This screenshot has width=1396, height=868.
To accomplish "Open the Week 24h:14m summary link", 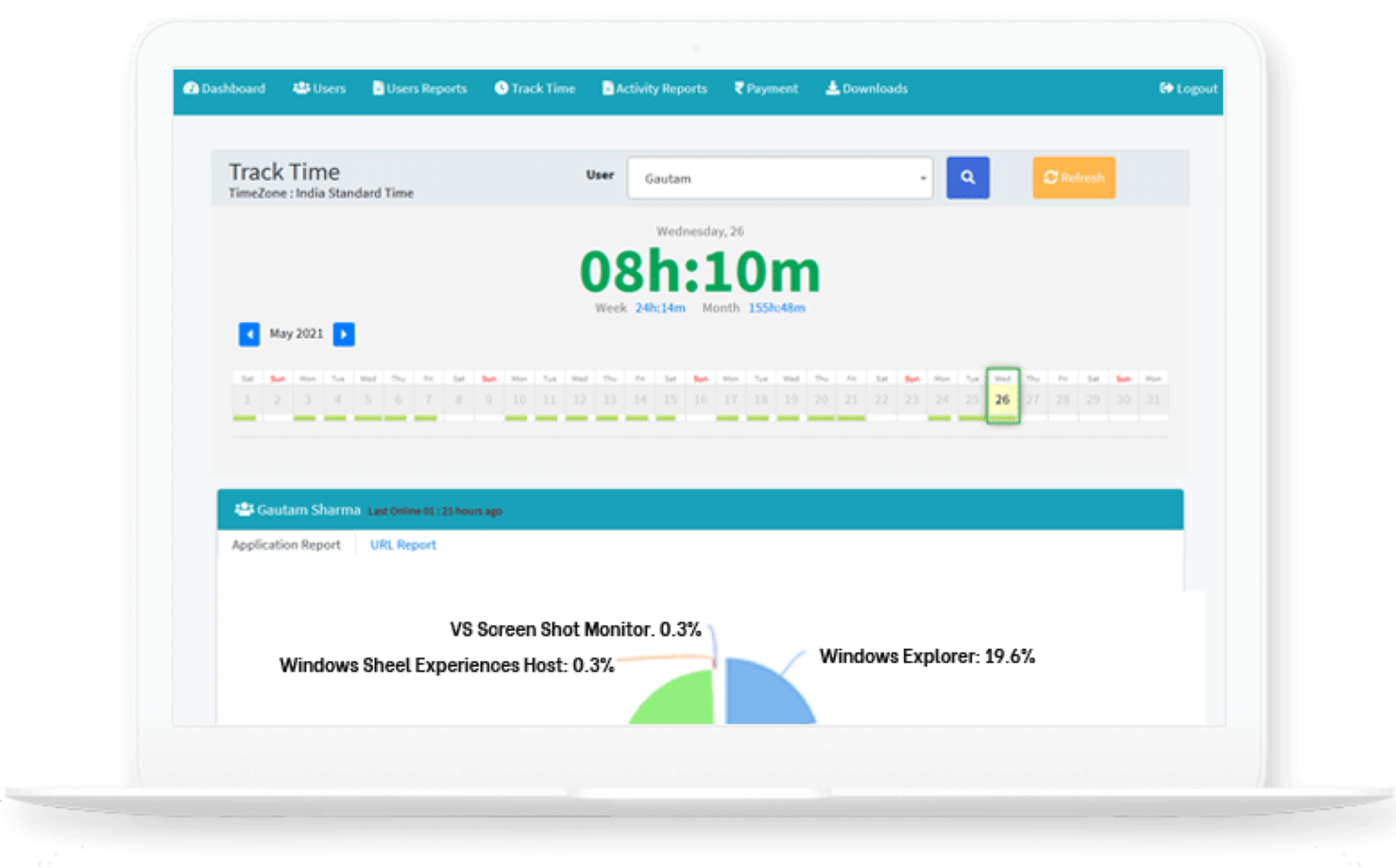I will [x=660, y=307].
